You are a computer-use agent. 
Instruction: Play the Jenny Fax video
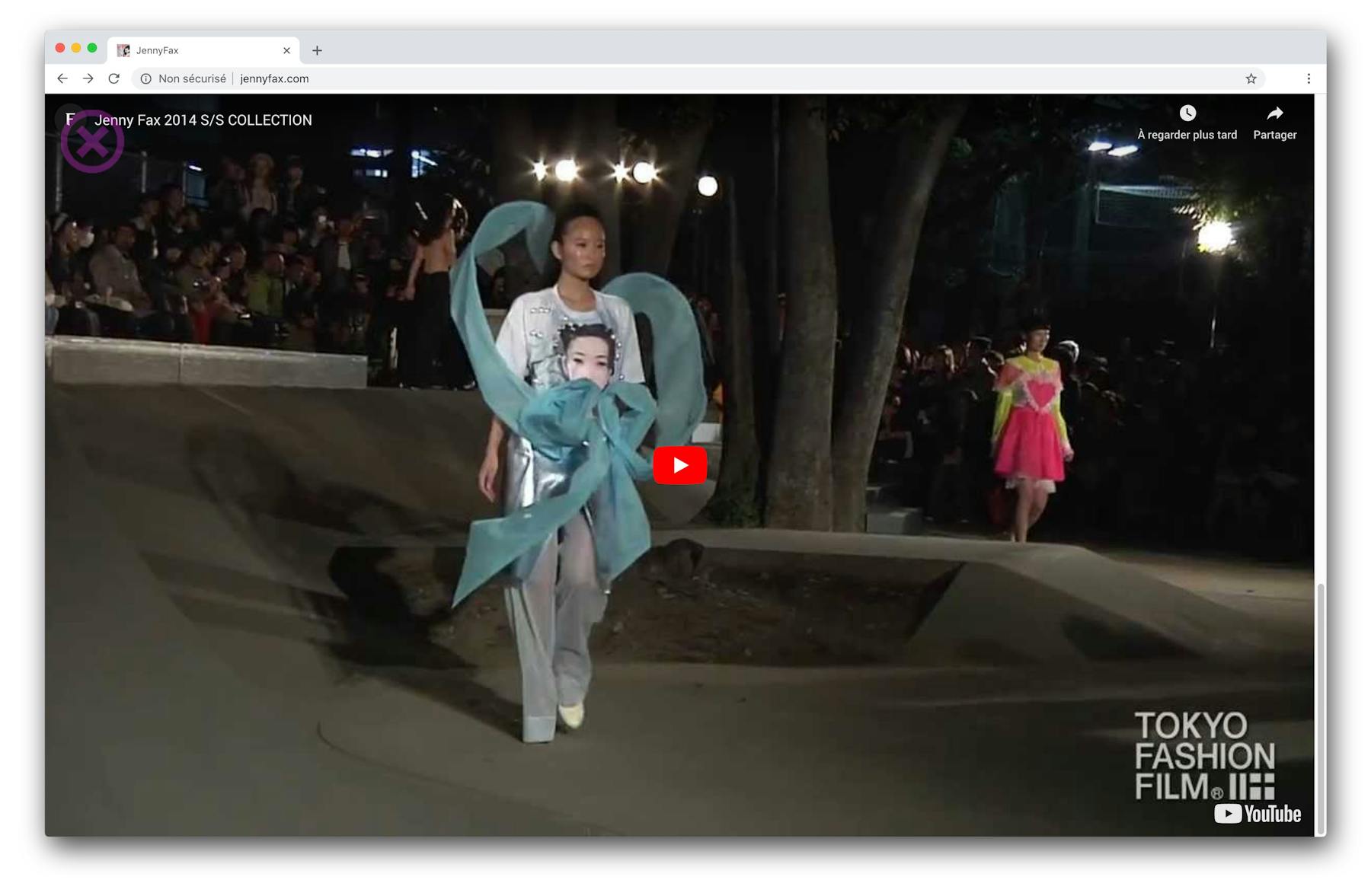(x=679, y=465)
